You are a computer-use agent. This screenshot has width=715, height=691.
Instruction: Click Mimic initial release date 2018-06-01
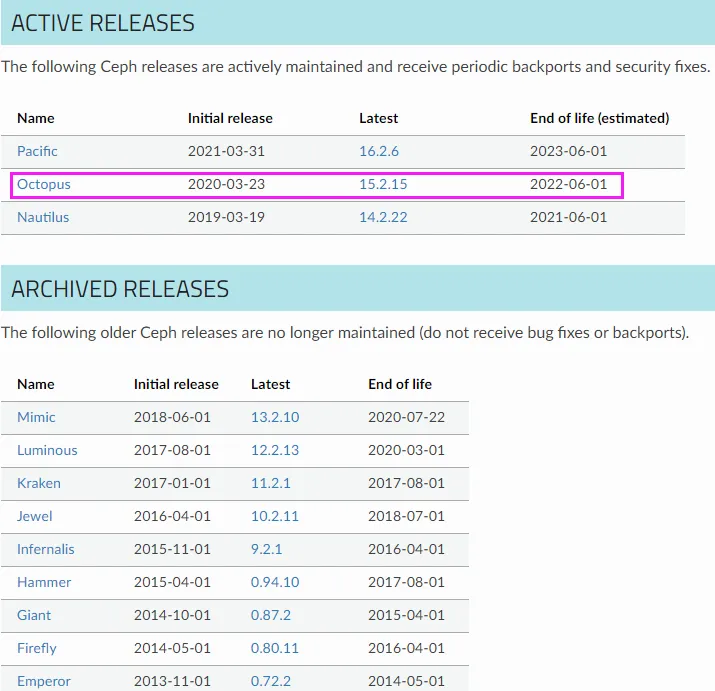172,417
